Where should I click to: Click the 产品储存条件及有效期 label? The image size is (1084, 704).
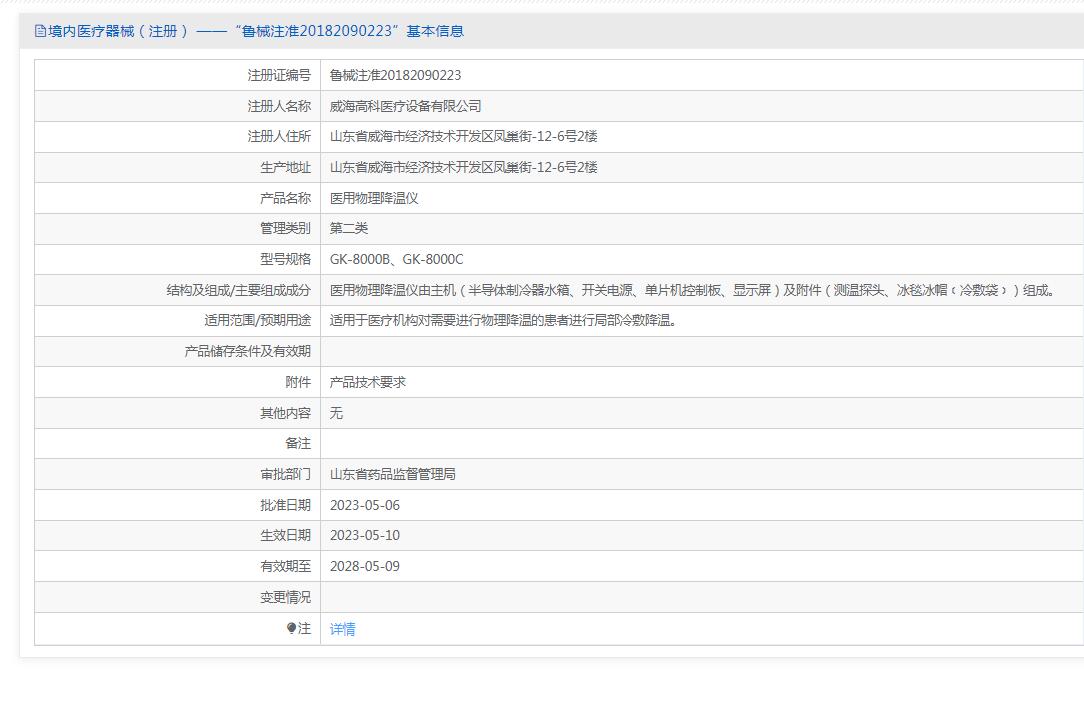pyautogui.click(x=247, y=351)
